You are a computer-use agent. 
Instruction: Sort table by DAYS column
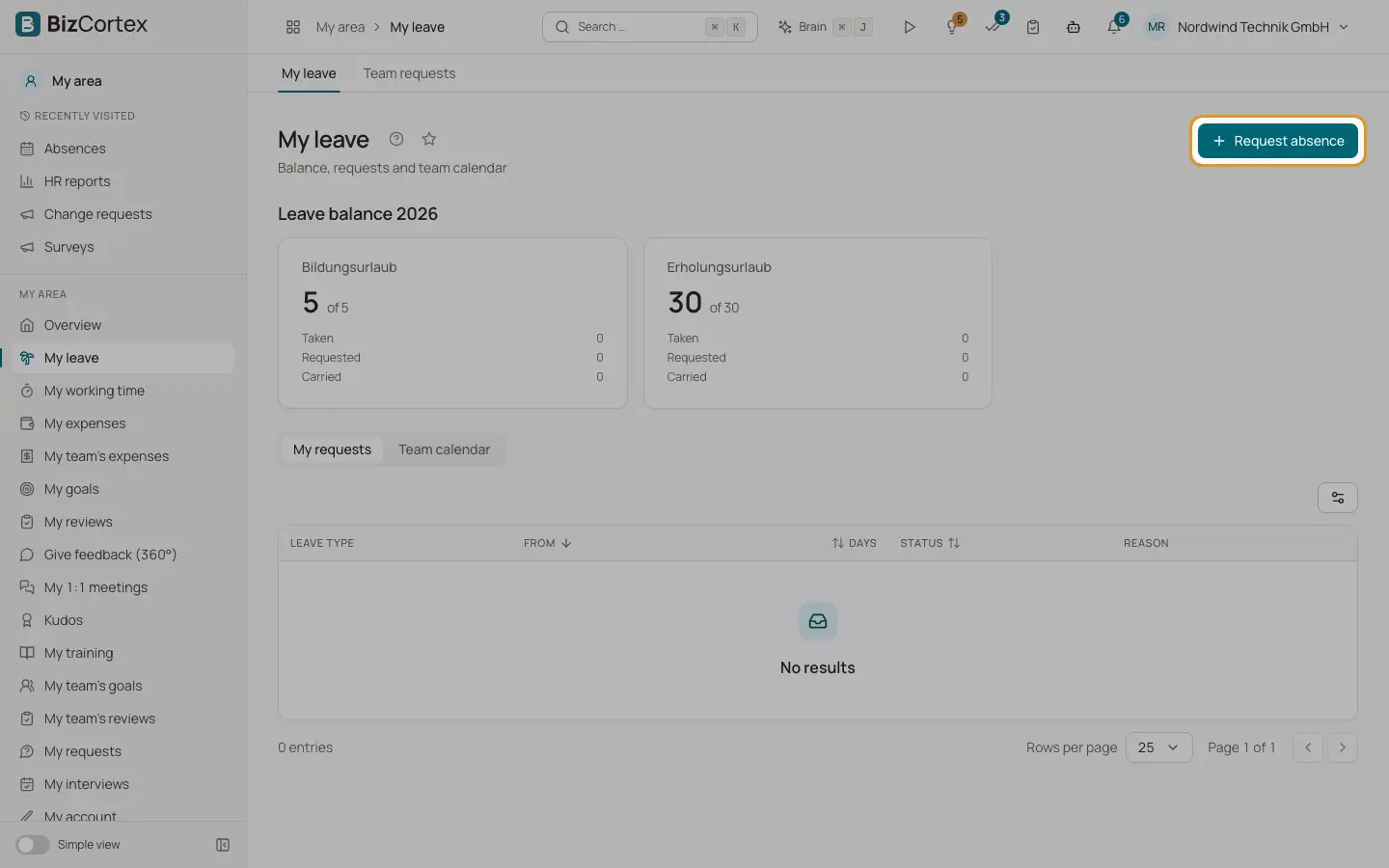pos(855,543)
